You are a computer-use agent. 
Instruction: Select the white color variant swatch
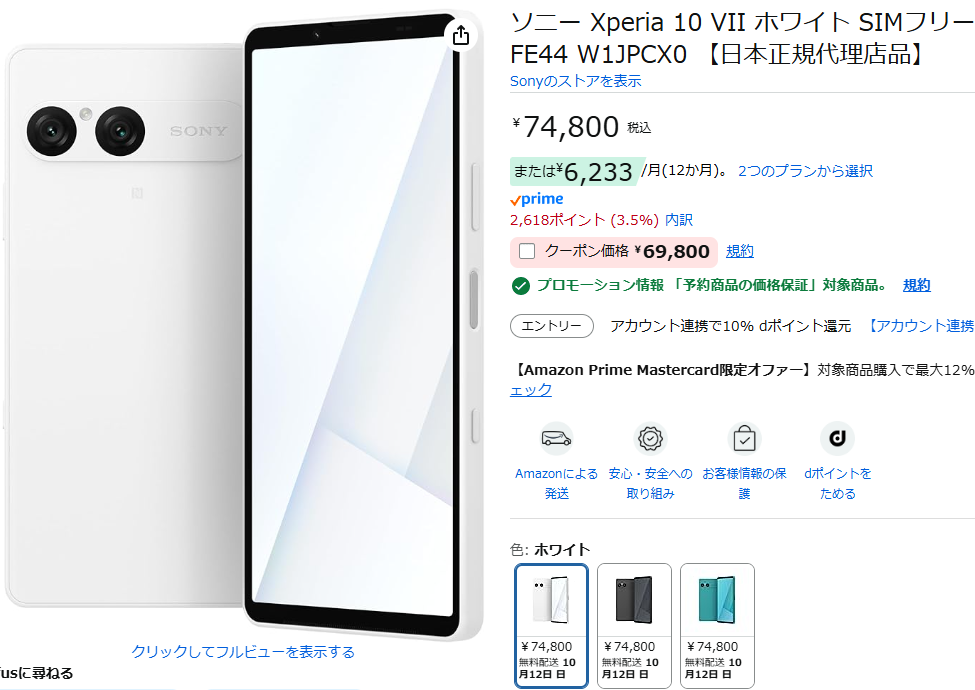click(x=552, y=625)
